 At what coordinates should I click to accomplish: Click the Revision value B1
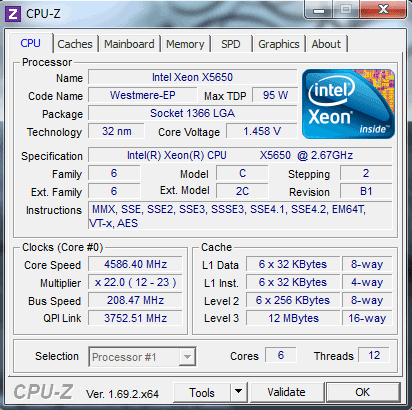366,191
